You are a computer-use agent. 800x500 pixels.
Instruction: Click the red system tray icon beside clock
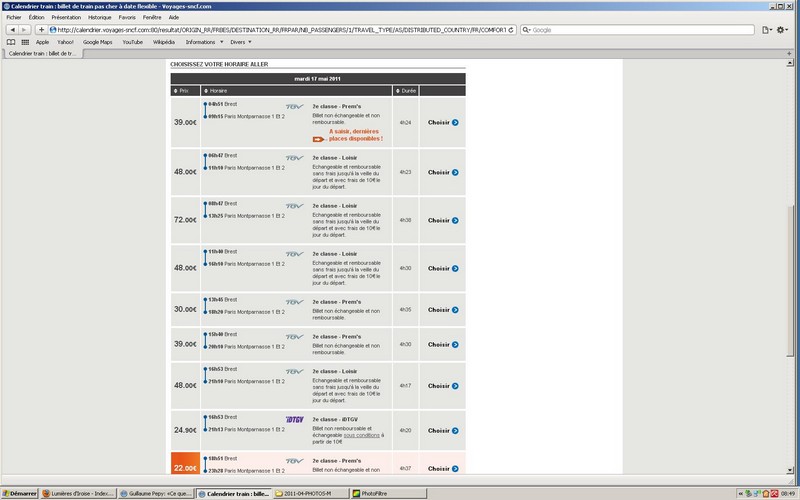(774, 493)
